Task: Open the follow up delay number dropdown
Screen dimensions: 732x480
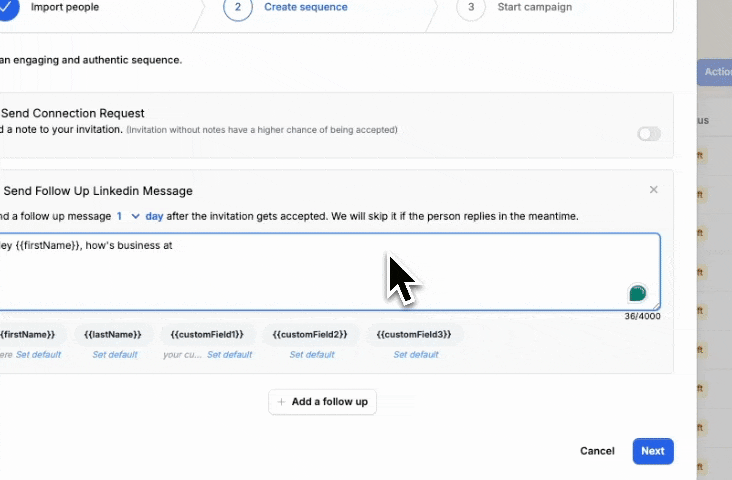Action: coord(128,216)
